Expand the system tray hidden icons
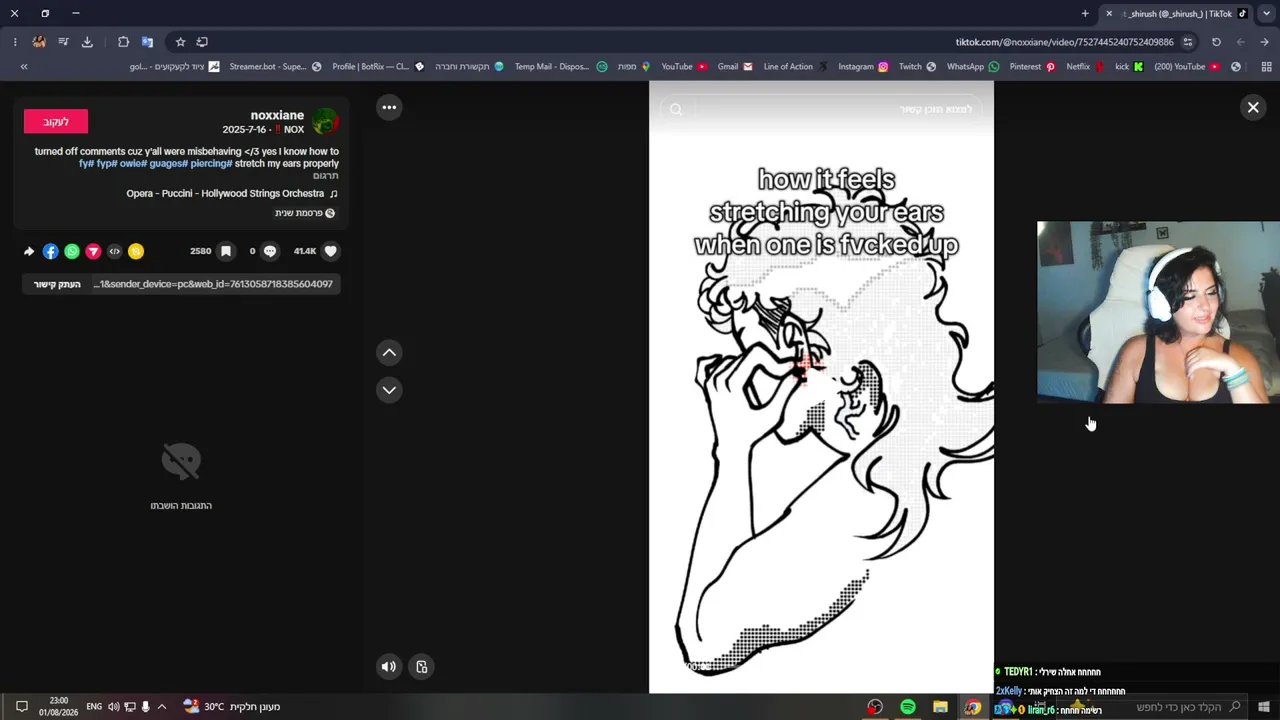Screen dimensions: 1280x720 (x=162, y=707)
